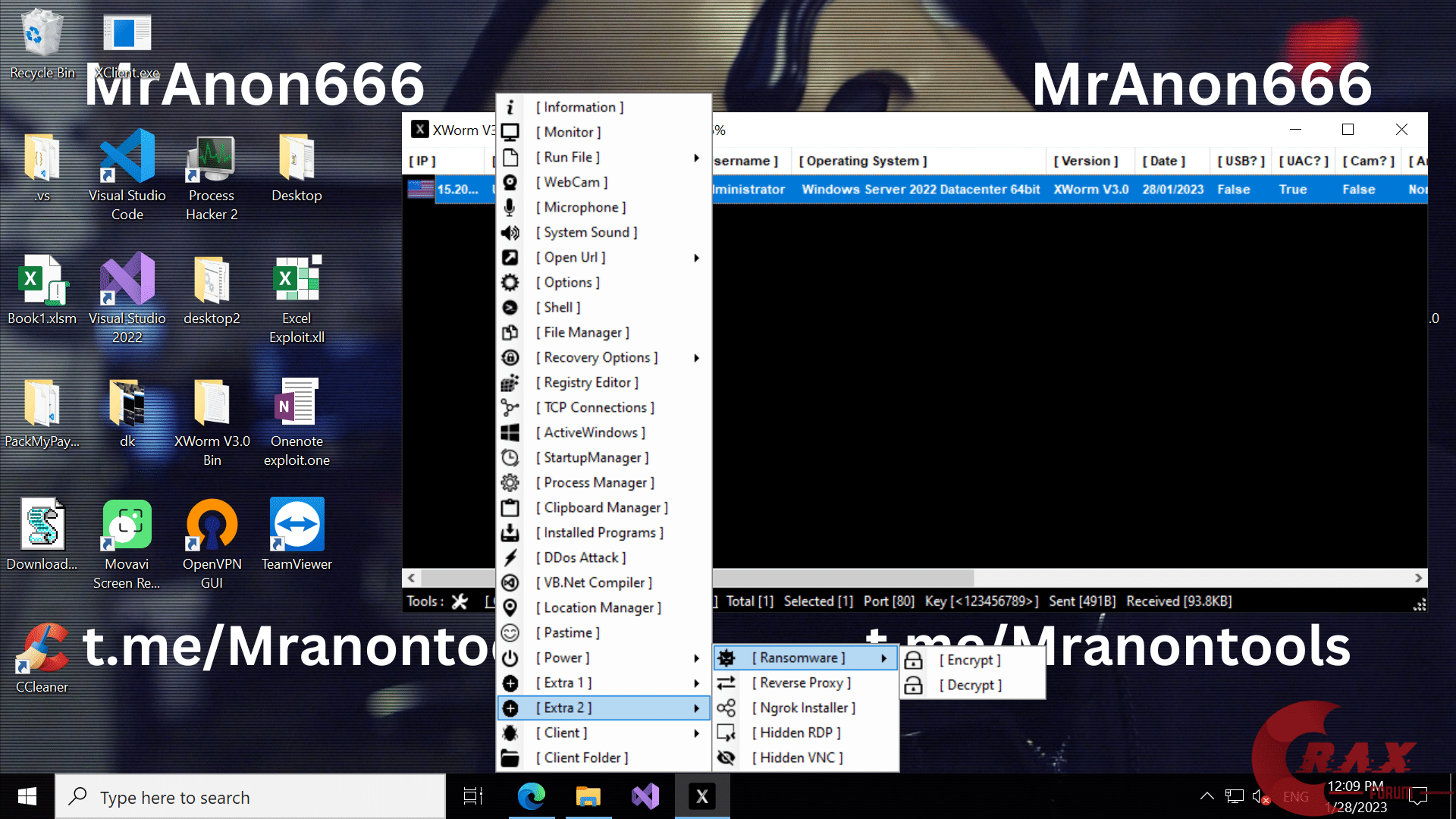Image resolution: width=1456 pixels, height=819 pixels.
Task: Click the Reverse Proxy arrows icon
Action: [x=726, y=682]
